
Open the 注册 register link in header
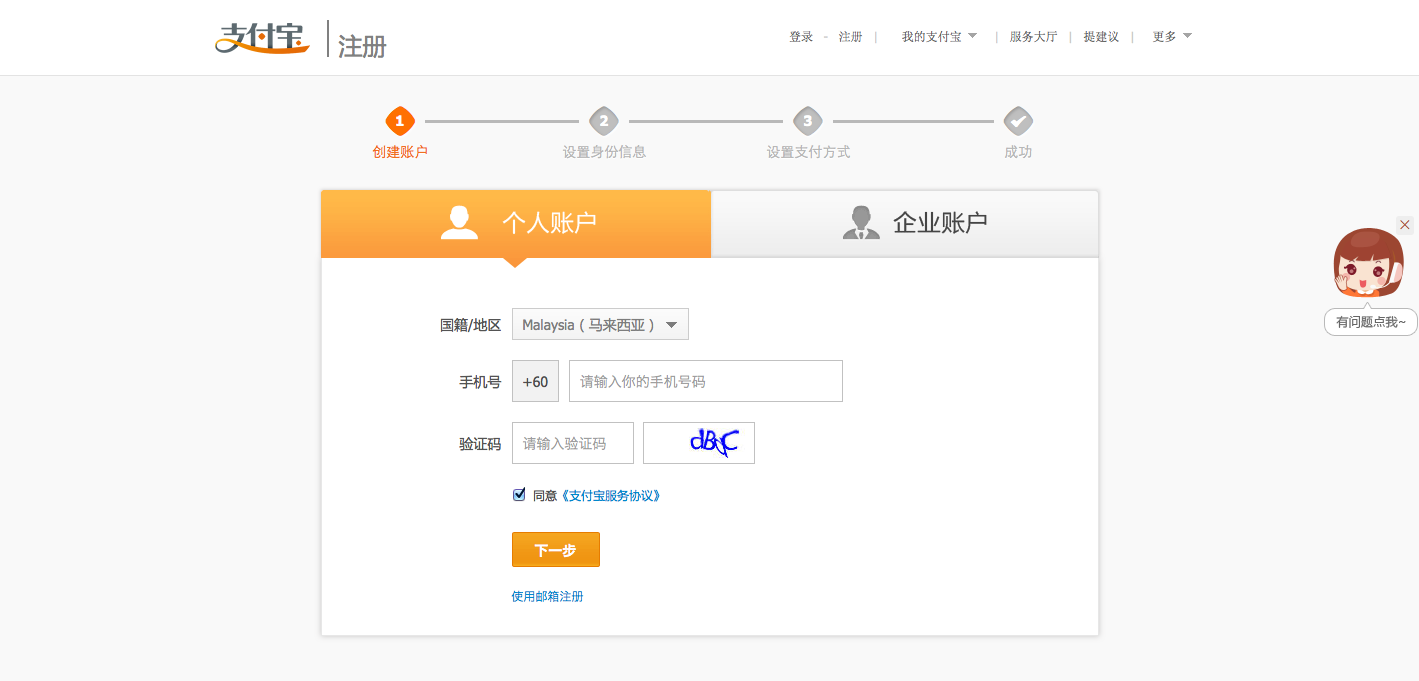(850, 37)
